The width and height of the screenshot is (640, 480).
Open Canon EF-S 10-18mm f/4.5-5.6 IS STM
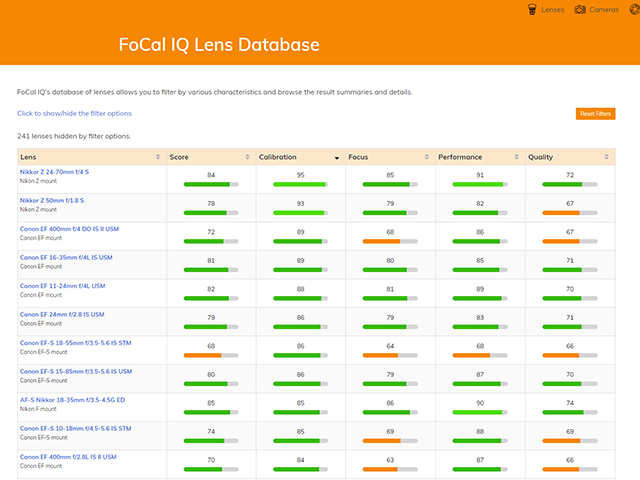tap(76, 429)
